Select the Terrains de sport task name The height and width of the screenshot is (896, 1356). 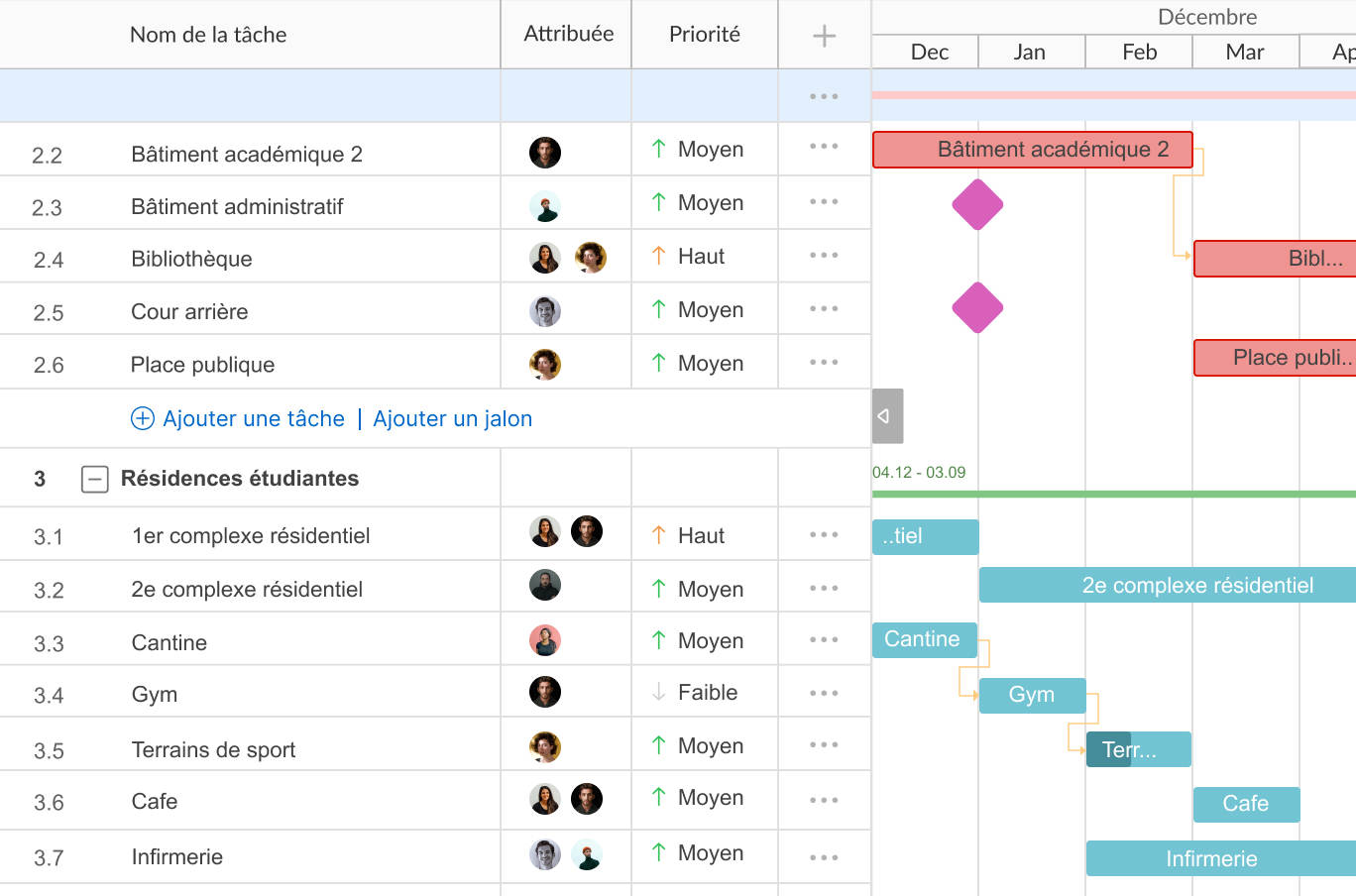coord(213,750)
